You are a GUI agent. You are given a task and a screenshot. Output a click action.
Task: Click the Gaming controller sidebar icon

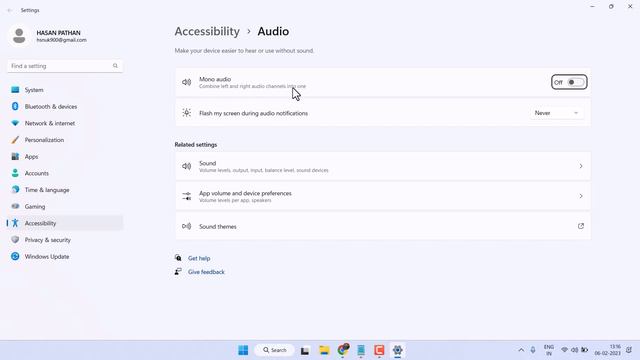click(15, 206)
